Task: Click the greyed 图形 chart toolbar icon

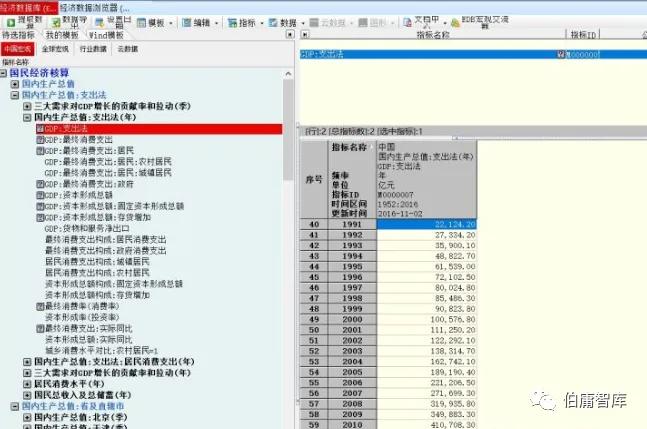Action: coord(363,23)
